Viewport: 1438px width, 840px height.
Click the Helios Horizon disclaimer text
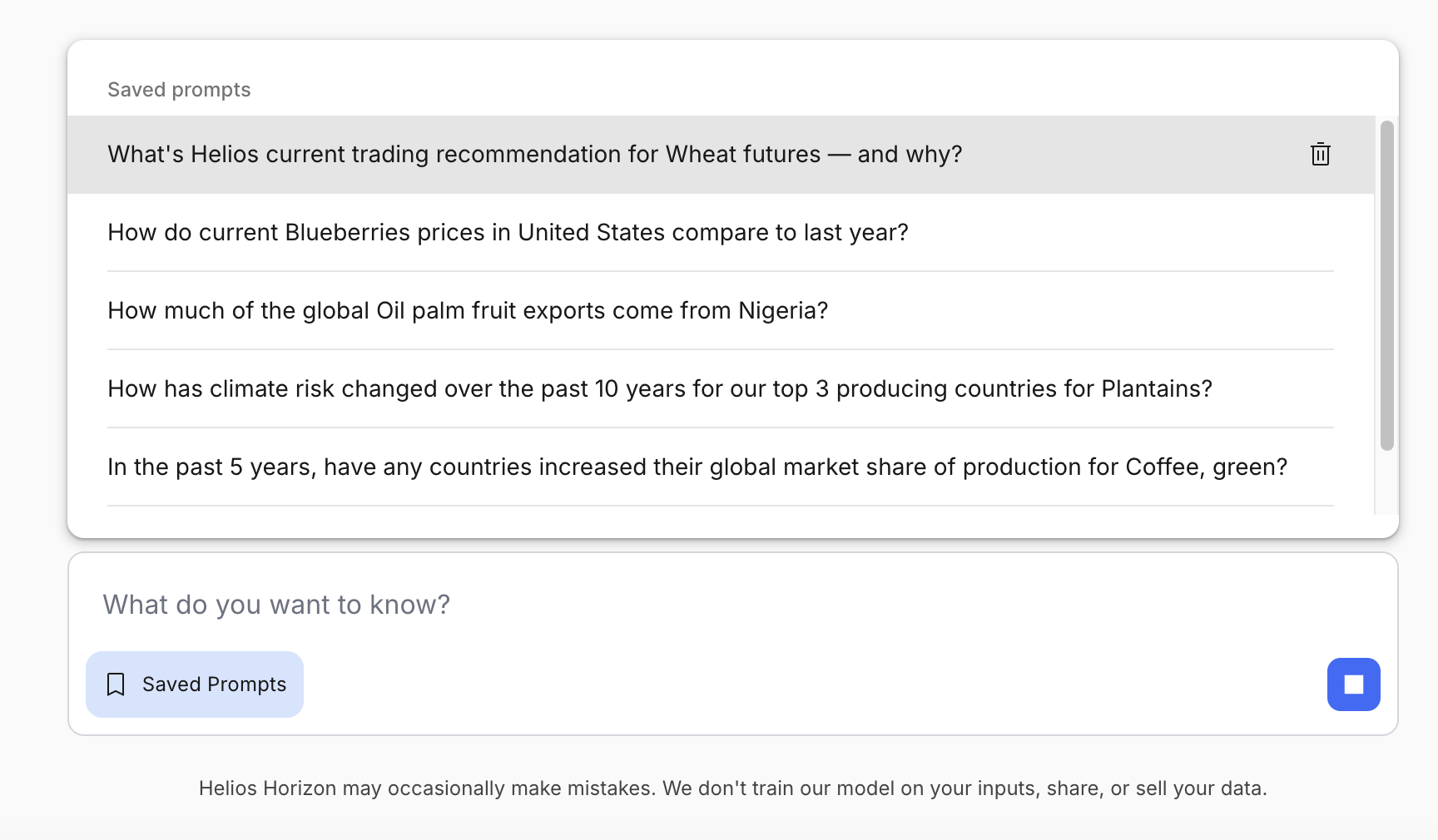click(x=732, y=788)
